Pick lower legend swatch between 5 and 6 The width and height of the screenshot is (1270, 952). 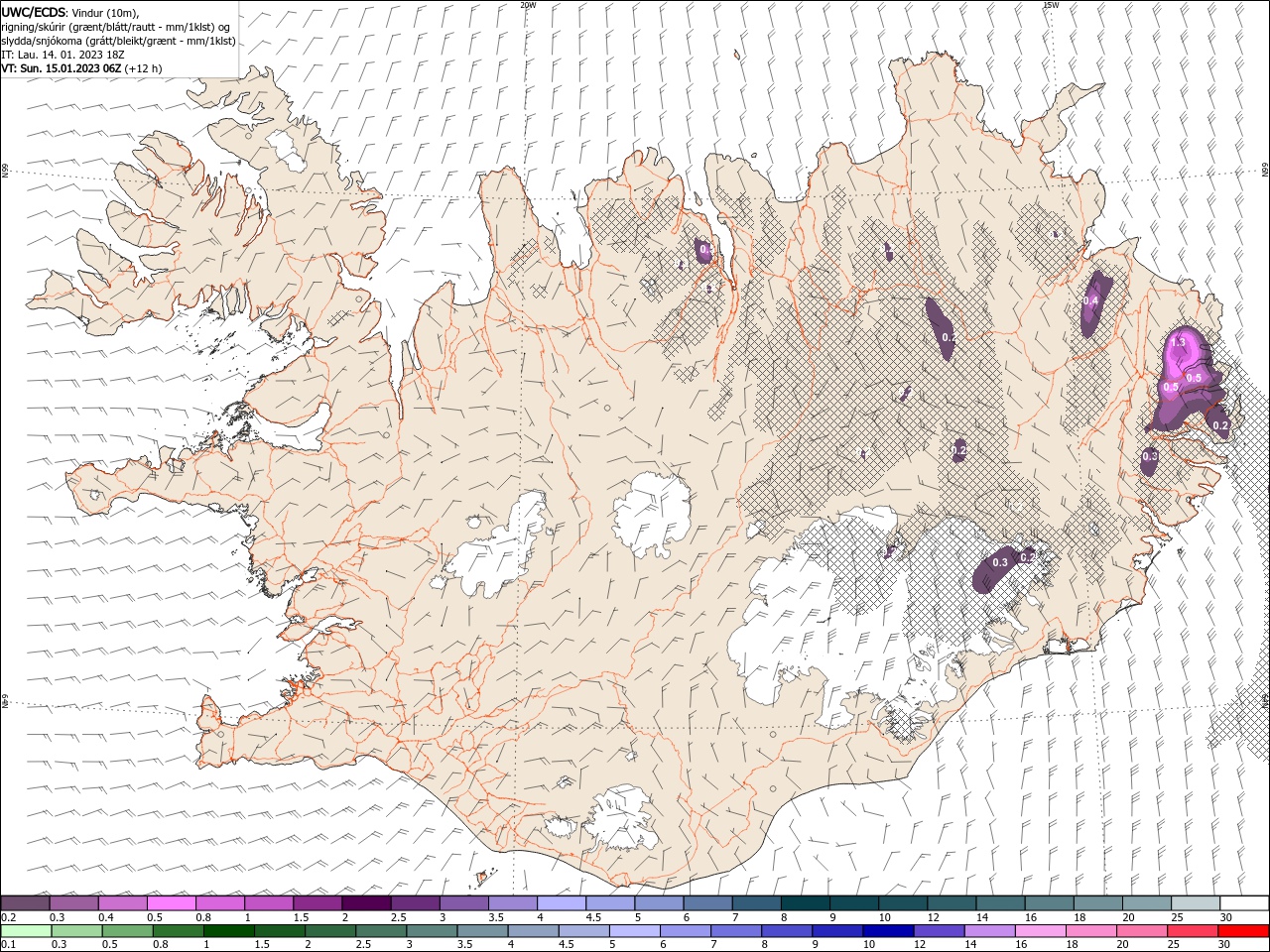(633, 930)
